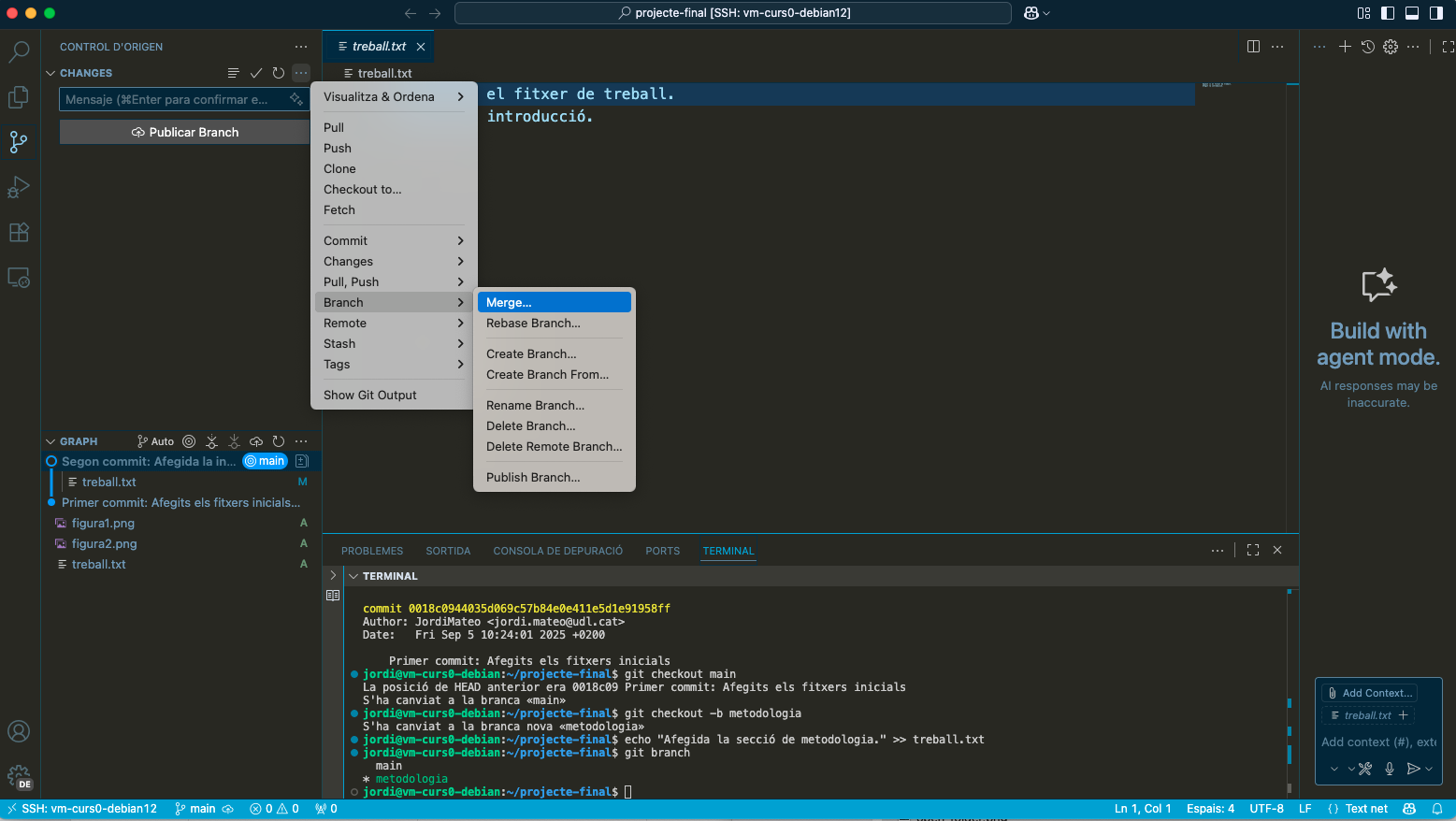Viewport: 1456px width, 821px height.
Task: Start voice chat microphone icon
Action: [x=1390, y=769]
